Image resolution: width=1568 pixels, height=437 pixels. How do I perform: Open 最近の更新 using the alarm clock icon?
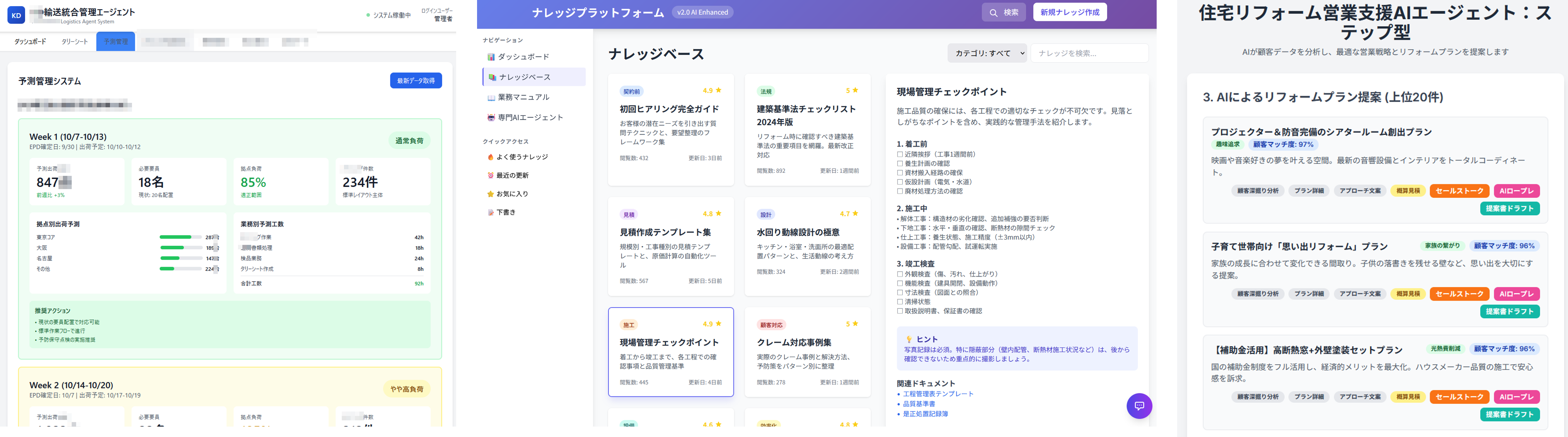click(x=491, y=175)
